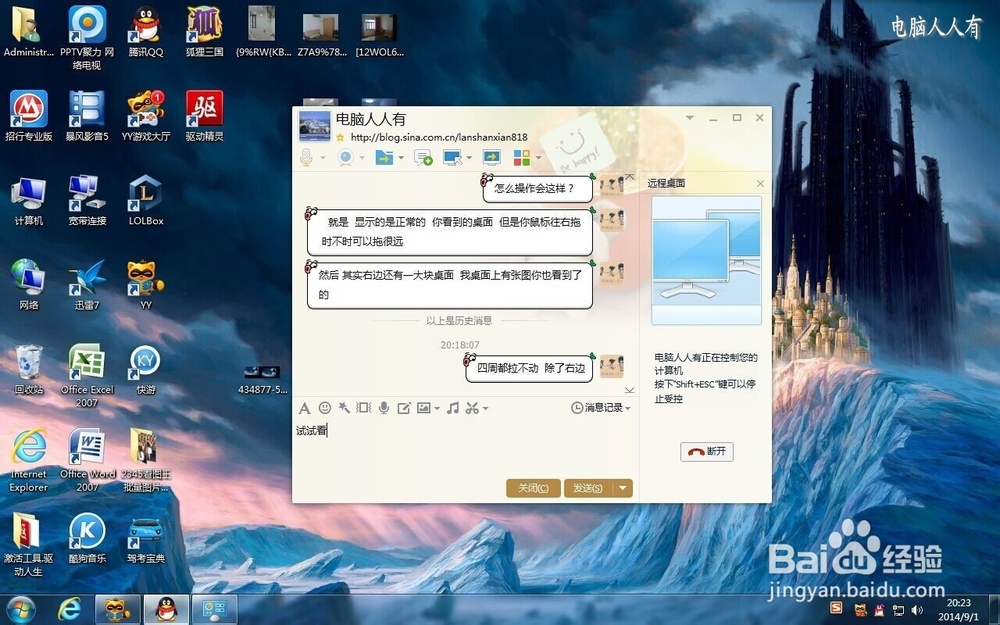Expand the voice call options arrow
Viewport: 1000px width, 625px height.
point(322,157)
